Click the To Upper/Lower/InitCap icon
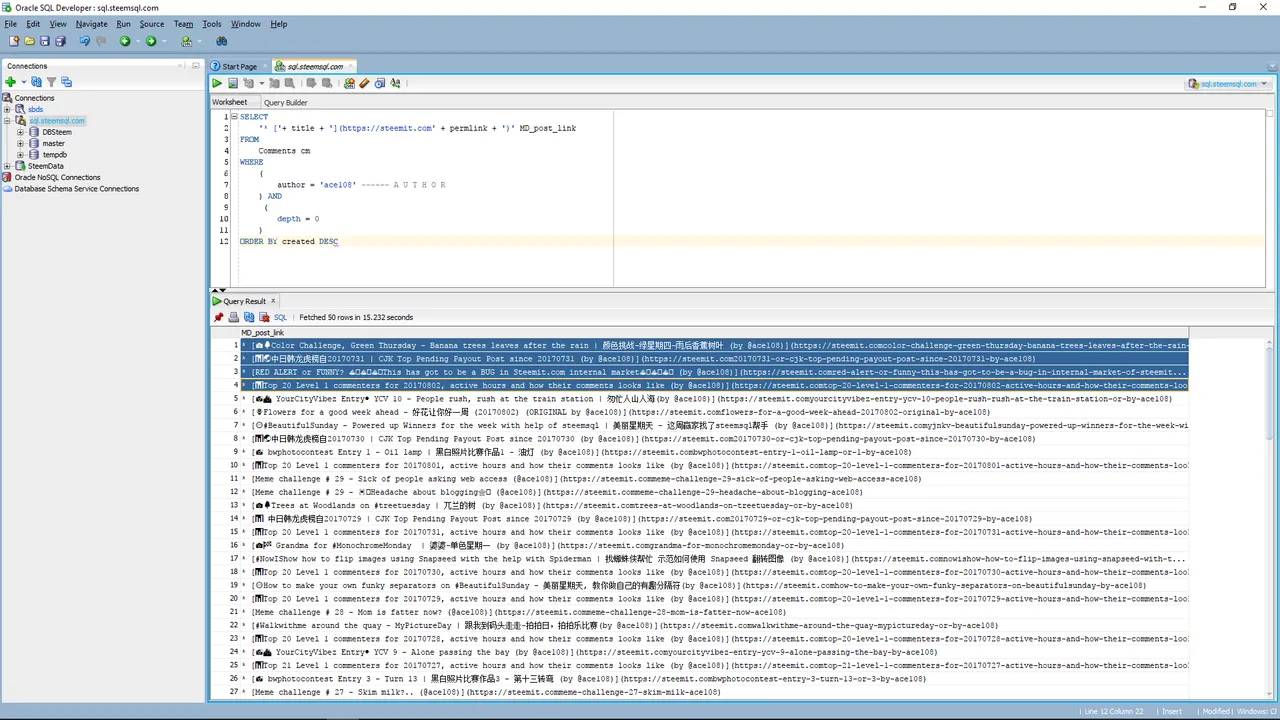The width and height of the screenshot is (1280, 720). pyautogui.click(x=396, y=83)
